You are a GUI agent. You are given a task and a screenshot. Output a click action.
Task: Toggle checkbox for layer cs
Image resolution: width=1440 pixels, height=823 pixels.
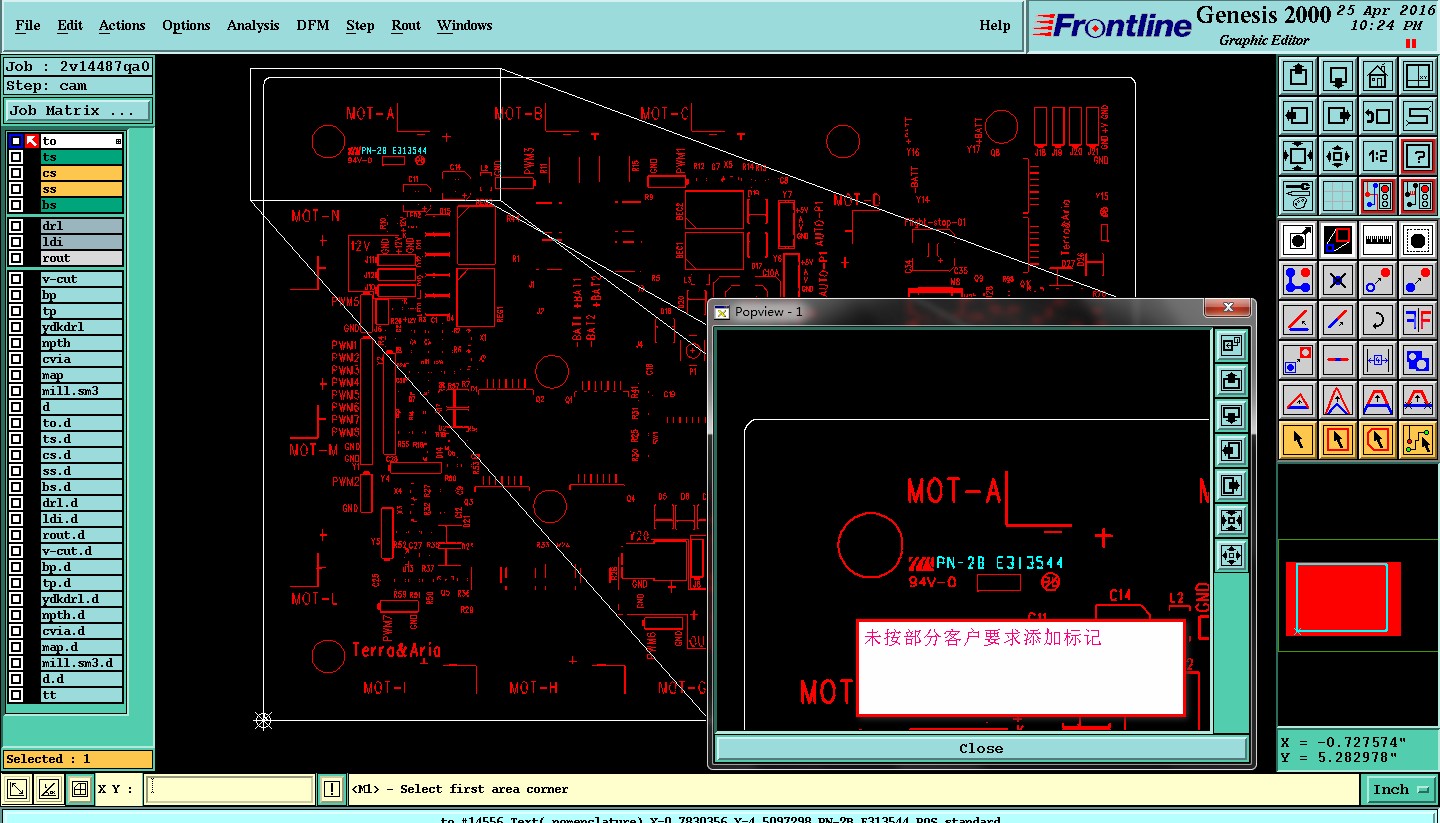(16, 173)
